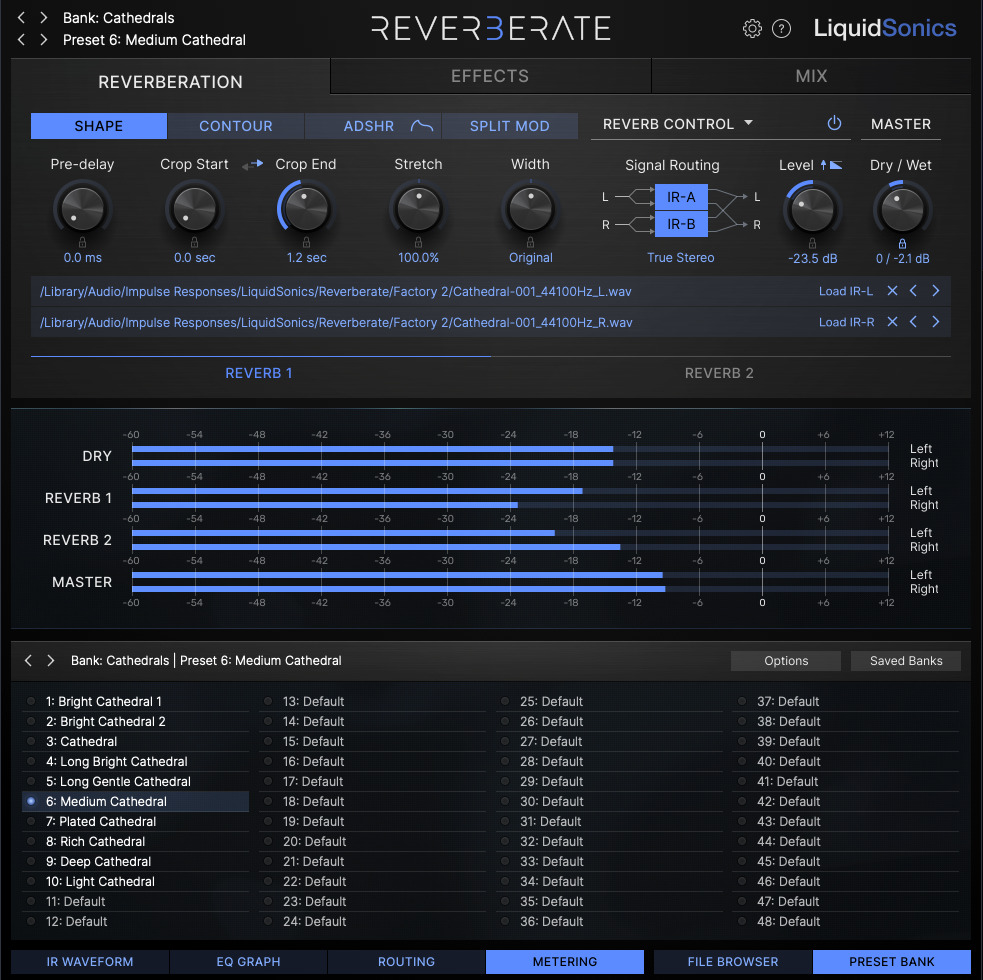The image size is (983, 980).
Task: Clear the IR-R file with X icon
Action: (x=892, y=322)
